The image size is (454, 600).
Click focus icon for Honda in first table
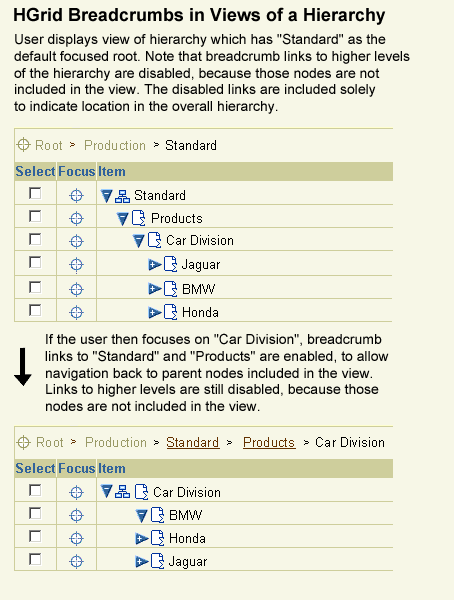(x=76, y=312)
